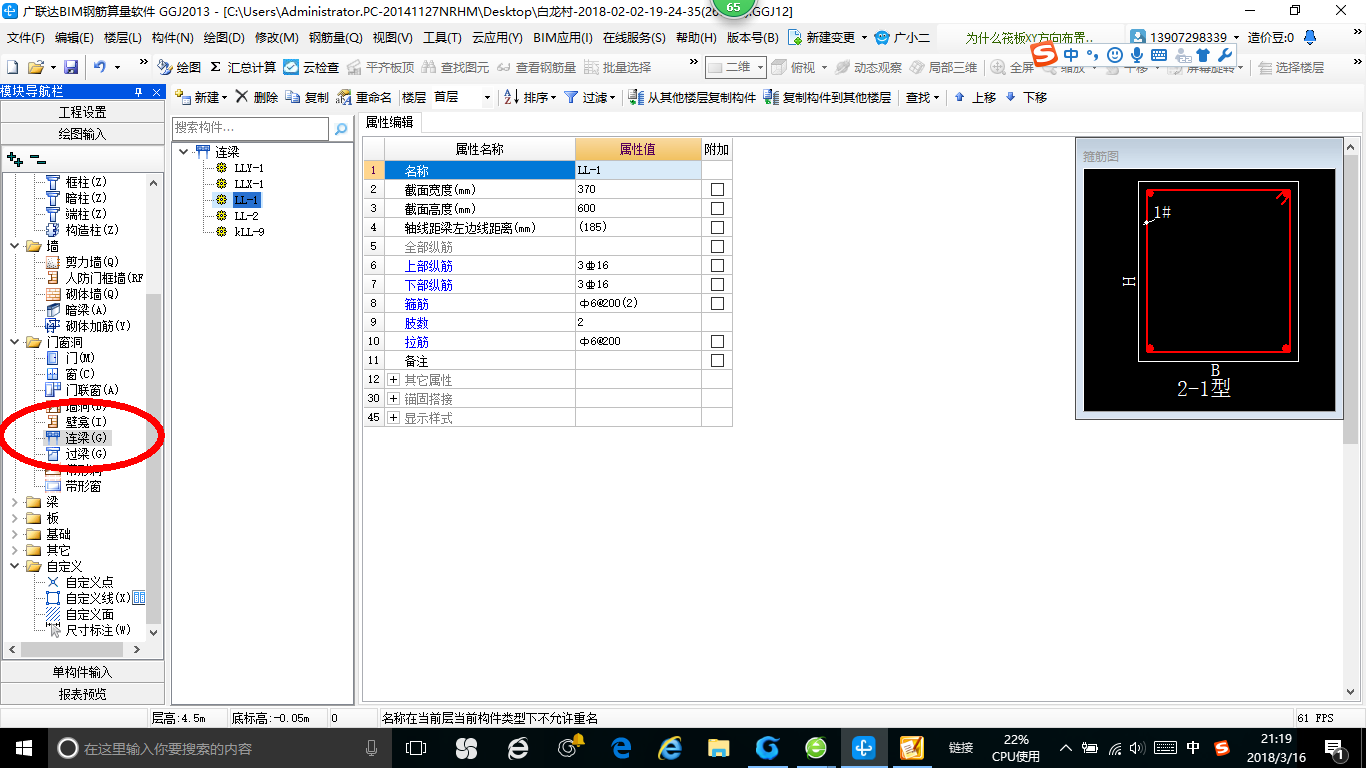Open the 帮助(H) menu

click(x=696, y=38)
